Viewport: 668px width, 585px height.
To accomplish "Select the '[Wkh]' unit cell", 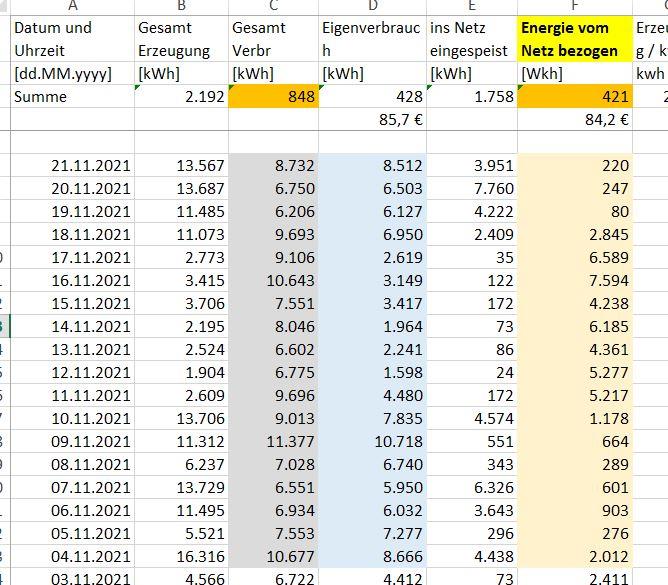I will tap(575, 73).
